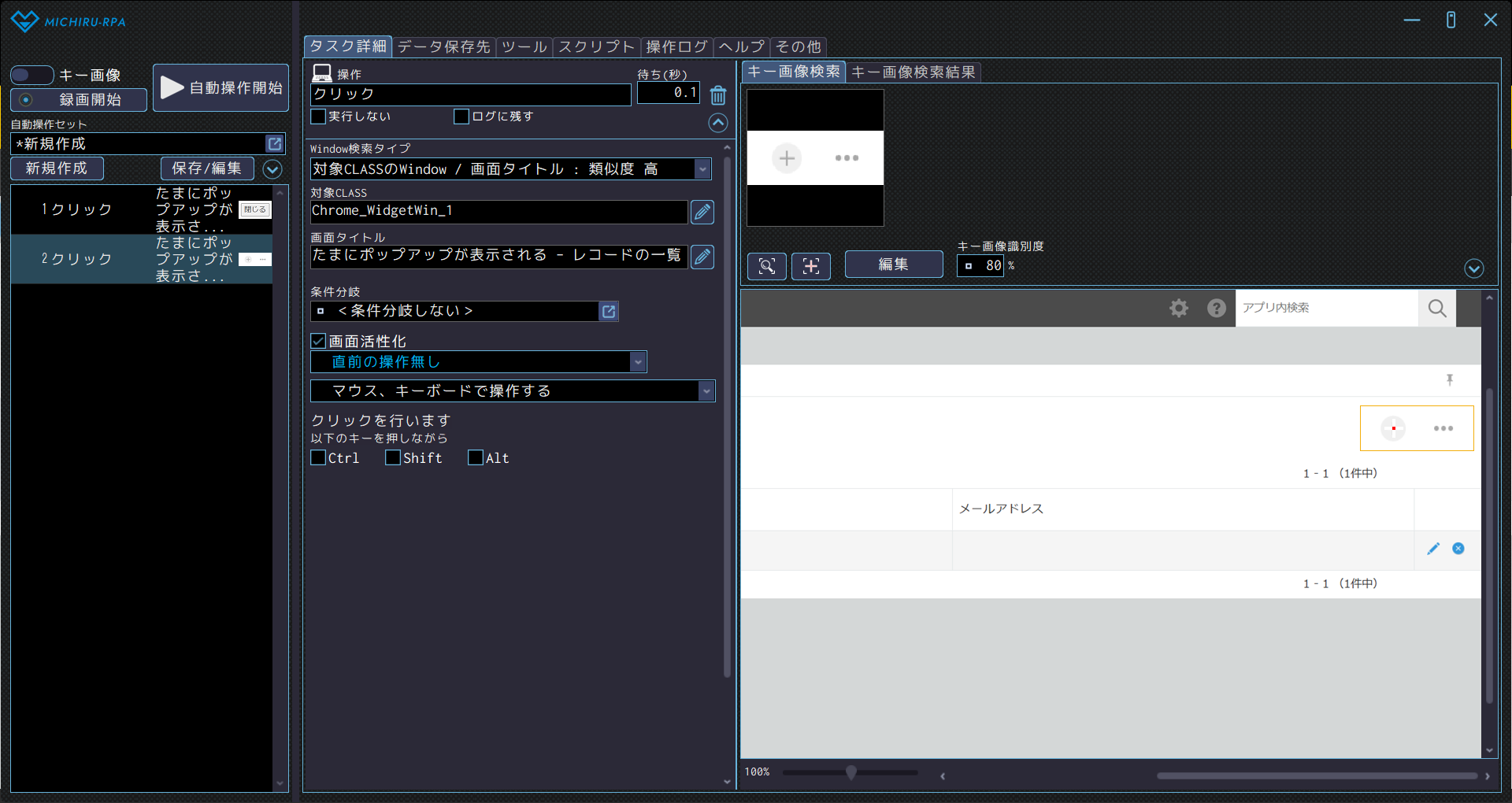Check the ログに残す checkbox
The width and height of the screenshot is (1512, 803).
click(x=462, y=117)
